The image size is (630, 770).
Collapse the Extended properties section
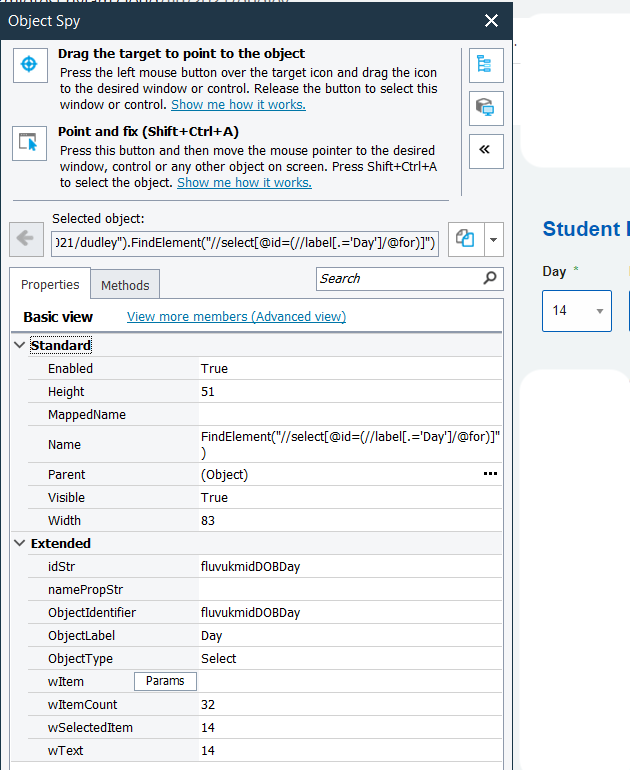[21, 543]
